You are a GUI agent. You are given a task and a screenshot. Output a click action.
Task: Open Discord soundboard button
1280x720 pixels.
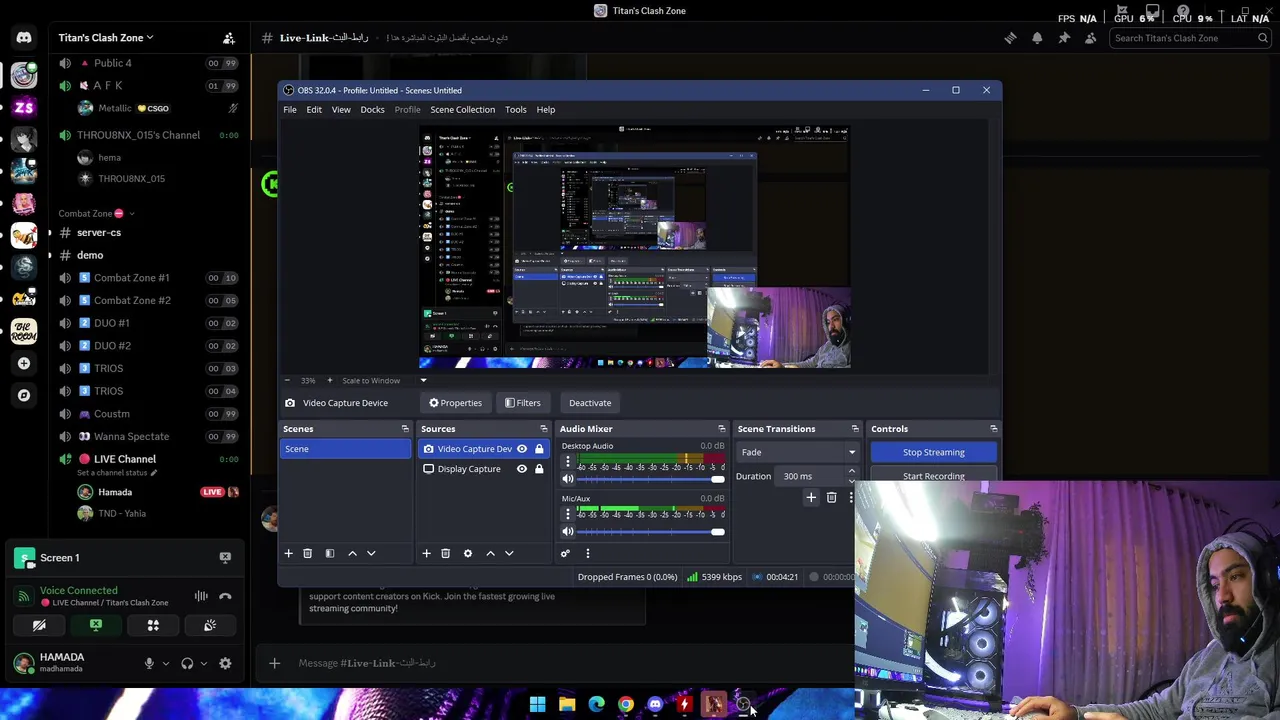210,625
